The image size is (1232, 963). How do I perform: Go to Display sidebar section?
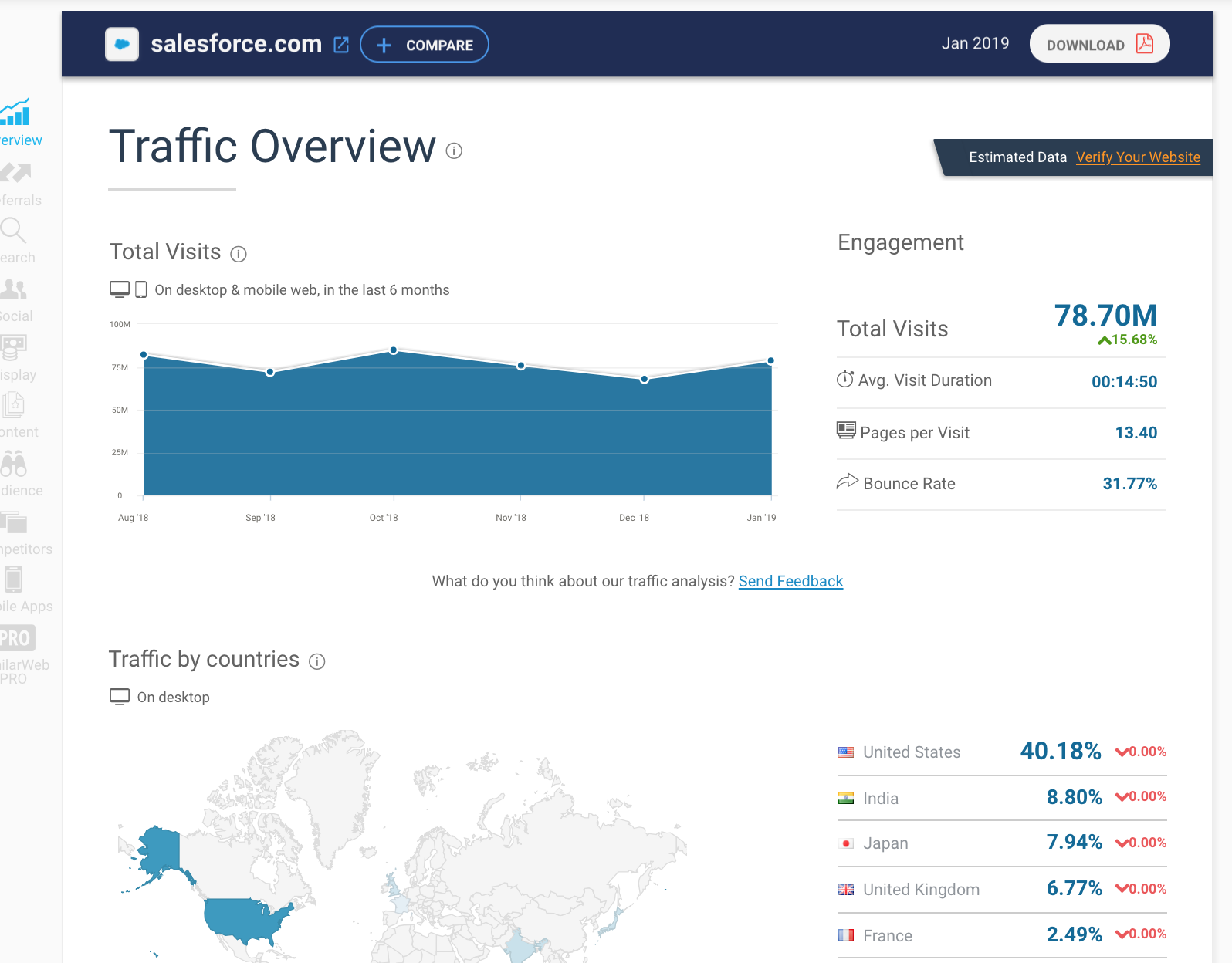point(17,358)
